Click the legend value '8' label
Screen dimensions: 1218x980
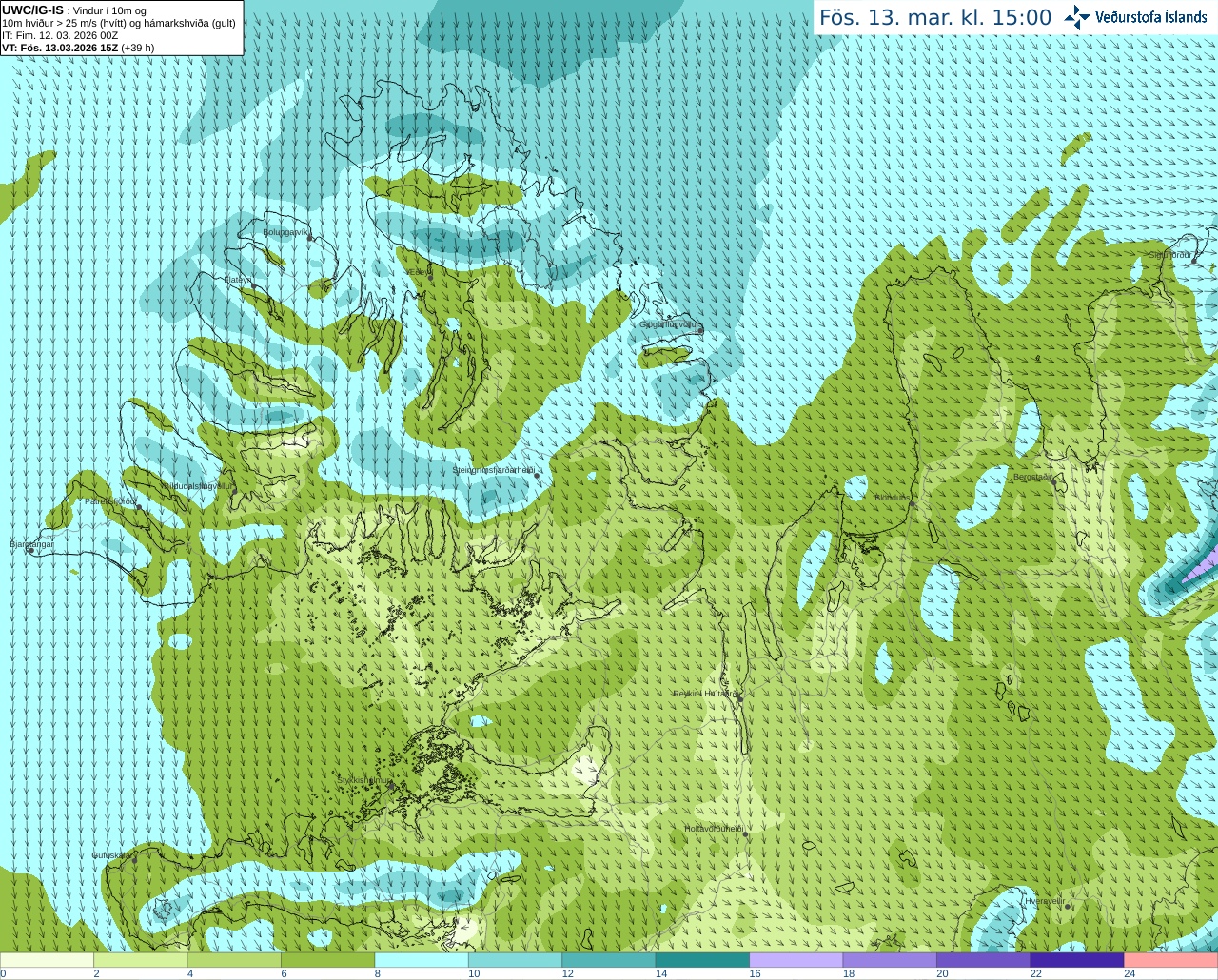[x=378, y=973]
